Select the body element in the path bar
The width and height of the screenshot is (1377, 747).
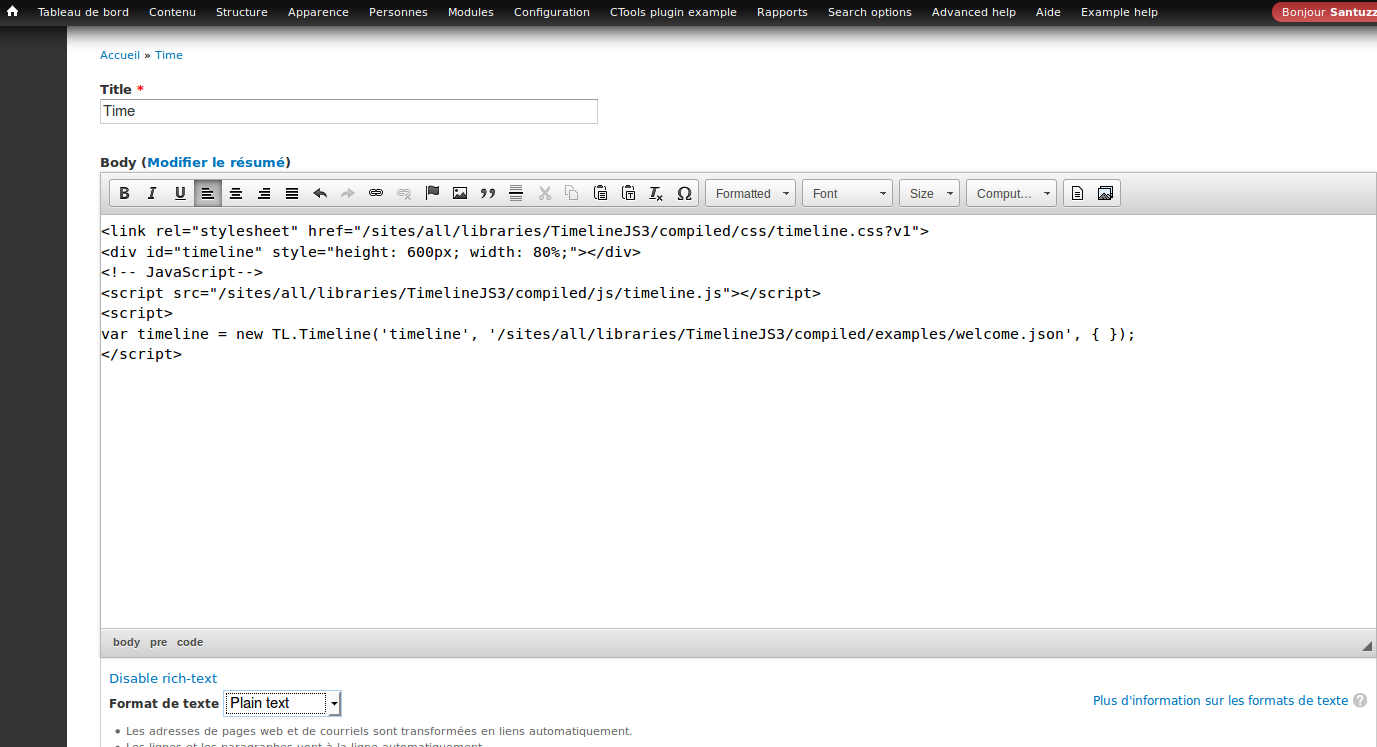tap(127, 642)
